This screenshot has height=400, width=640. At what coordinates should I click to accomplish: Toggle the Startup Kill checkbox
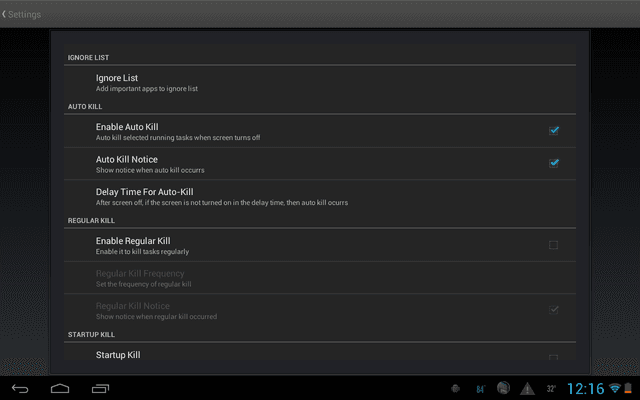click(x=553, y=357)
